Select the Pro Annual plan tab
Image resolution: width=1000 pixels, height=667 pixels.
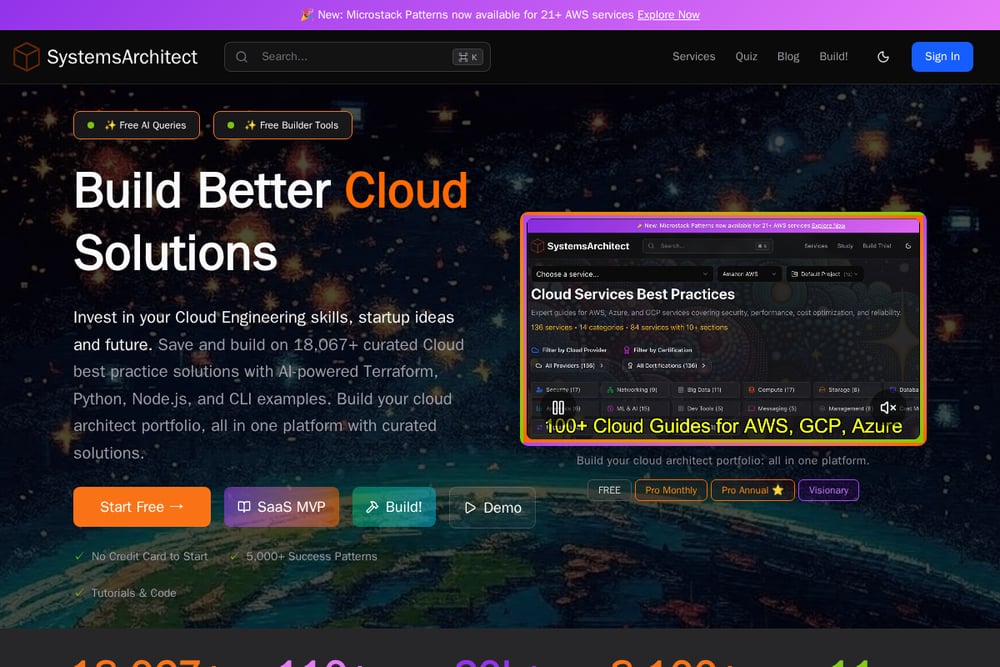pos(753,490)
